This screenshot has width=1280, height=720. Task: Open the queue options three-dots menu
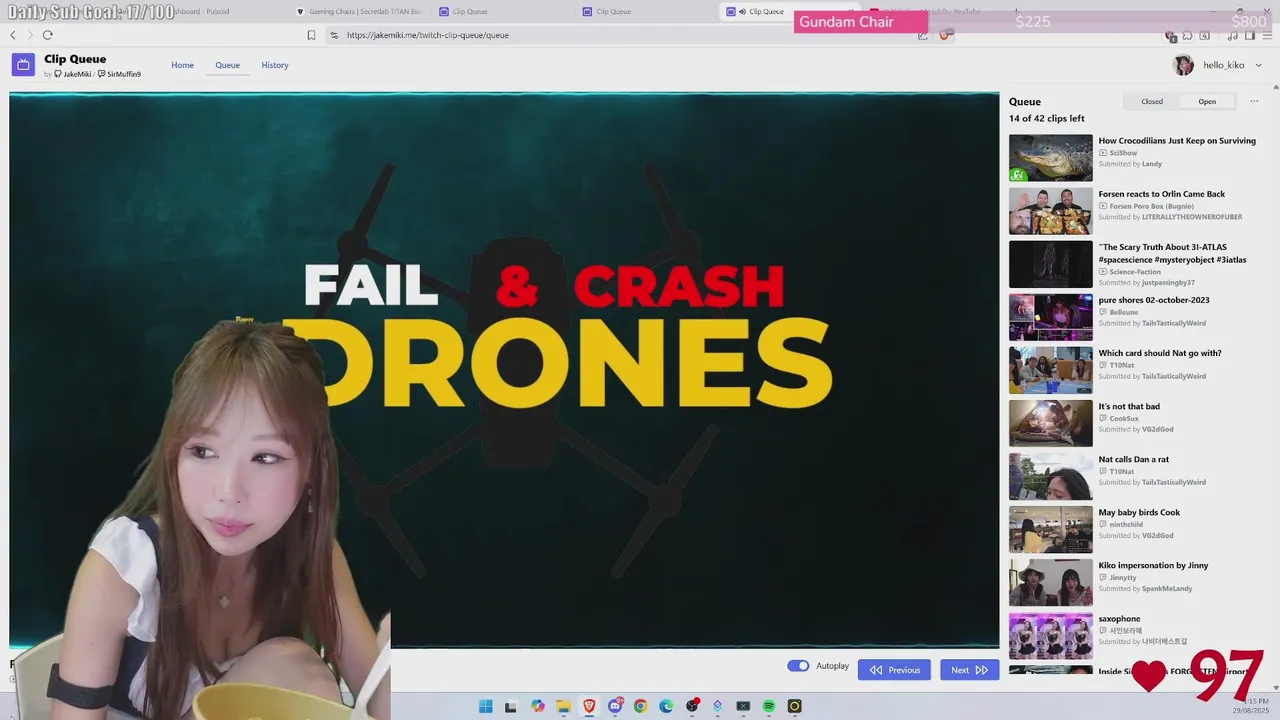pos(1254,101)
